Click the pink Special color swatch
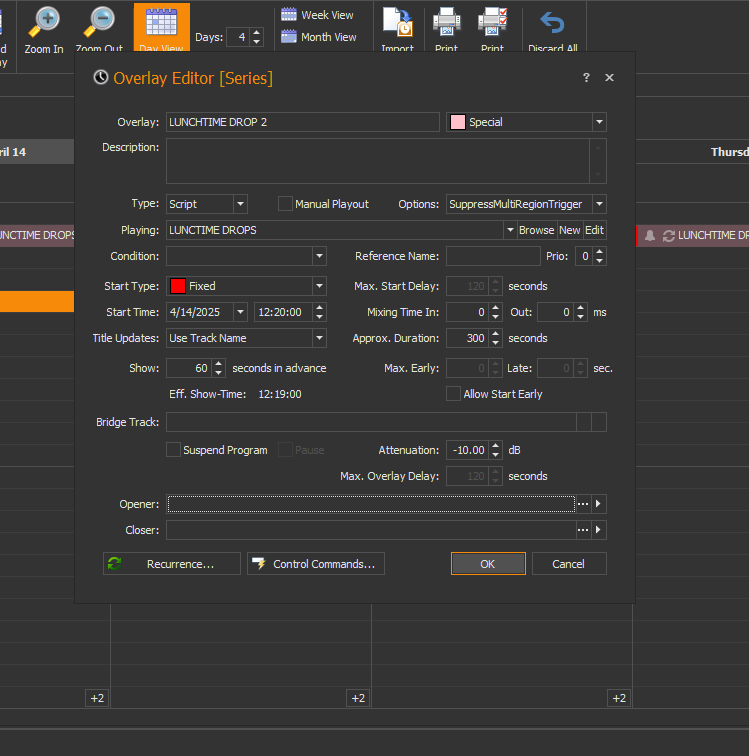The image size is (749, 756). point(458,122)
